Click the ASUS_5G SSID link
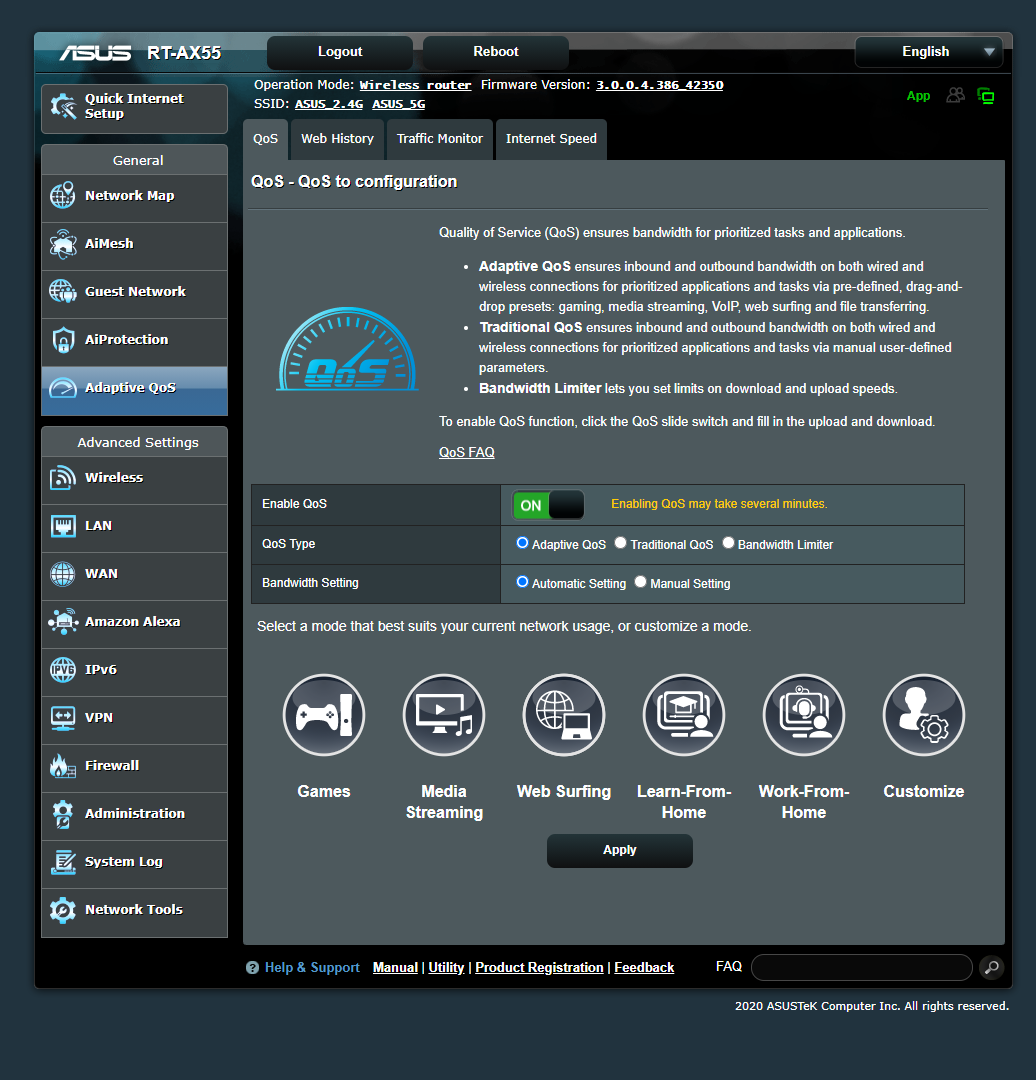Viewport: 1036px width, 1080px height. tap(399, 105)
